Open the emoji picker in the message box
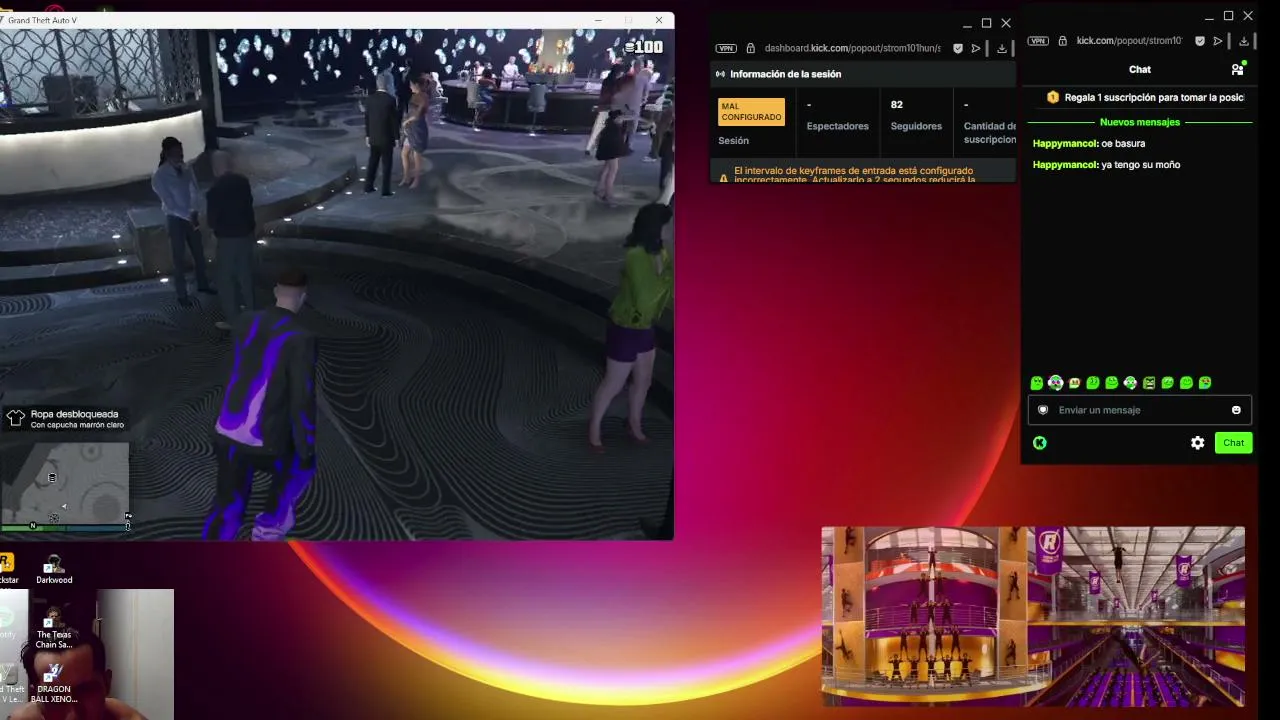1280x720 pixels. [x=1236, y=410]
